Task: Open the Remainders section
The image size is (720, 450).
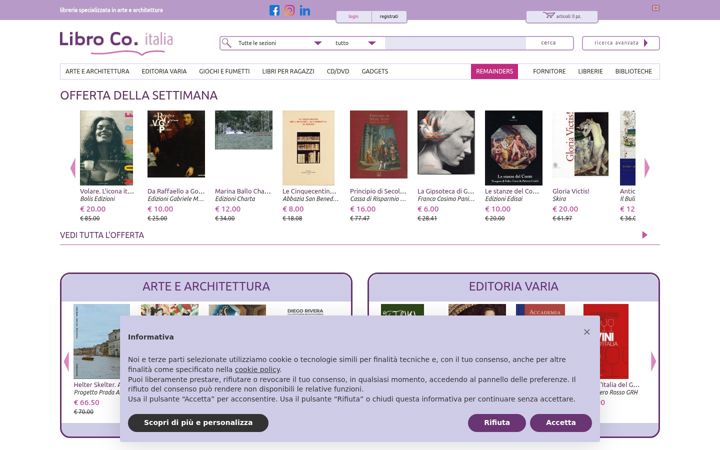Action: click(x=494, y=72)
